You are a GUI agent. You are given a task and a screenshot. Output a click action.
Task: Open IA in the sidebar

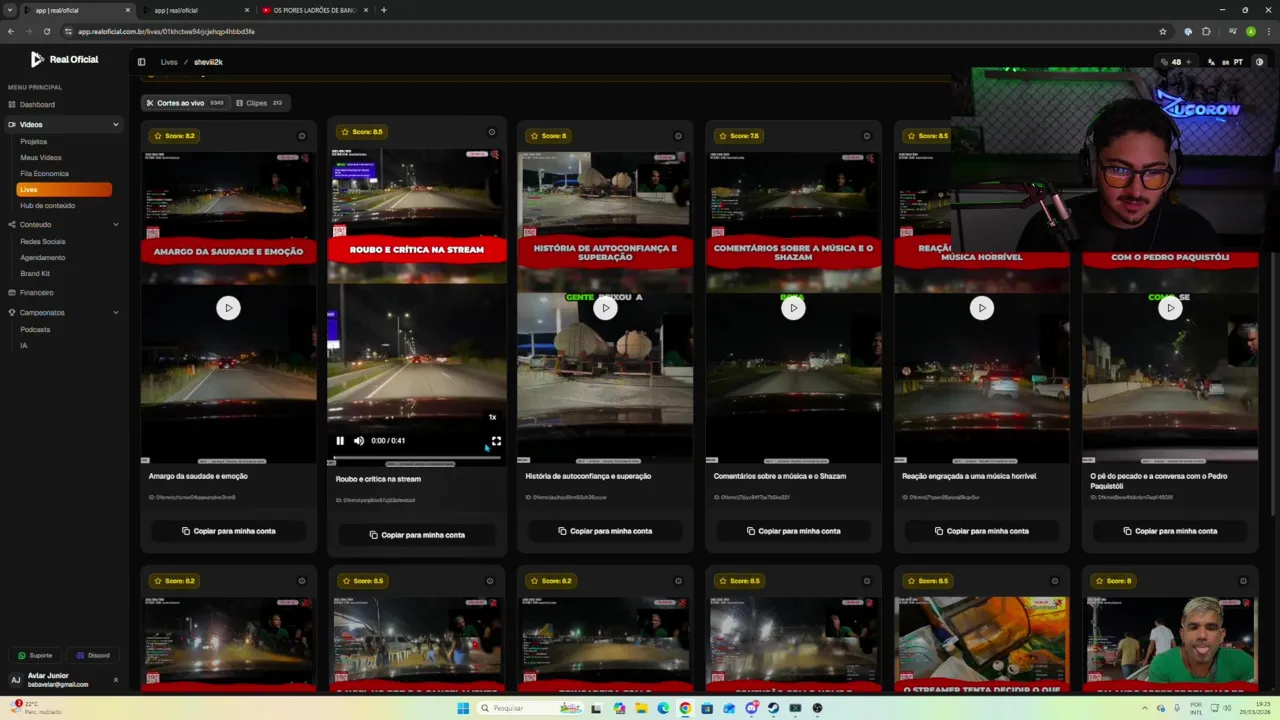24,346
